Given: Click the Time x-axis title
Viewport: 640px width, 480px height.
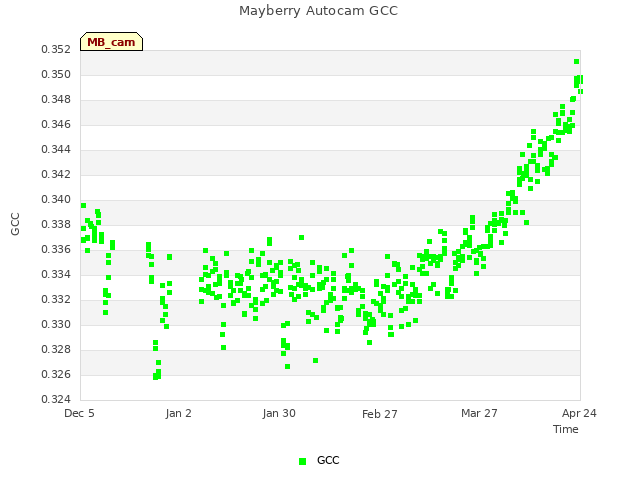Looking at the screenshot, I should click(x=566, y=429).
